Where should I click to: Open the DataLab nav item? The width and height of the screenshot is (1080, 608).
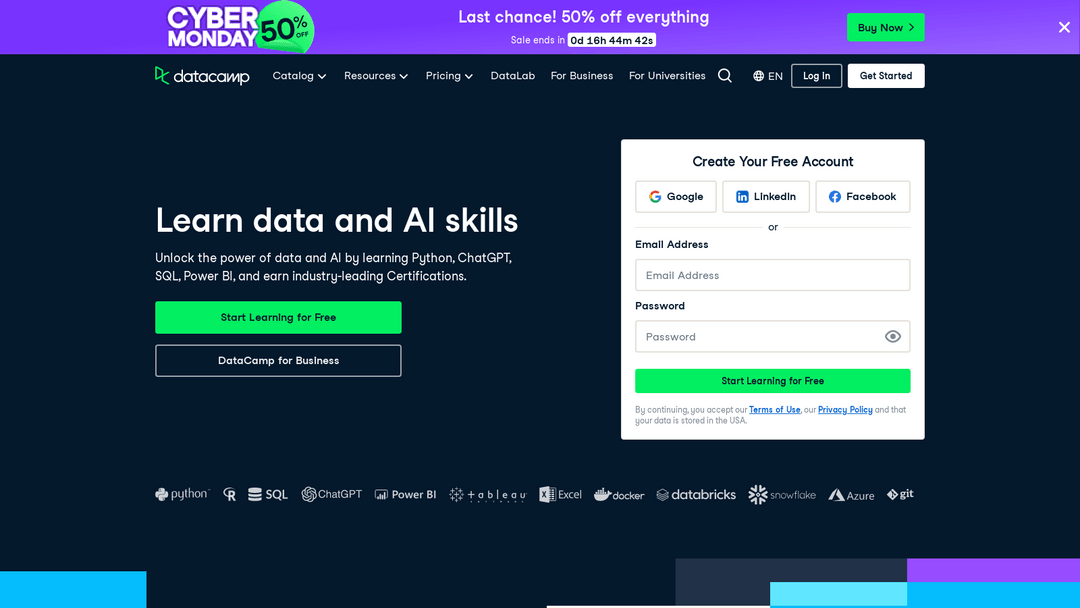pyautogui.click(x=512, y=76)
